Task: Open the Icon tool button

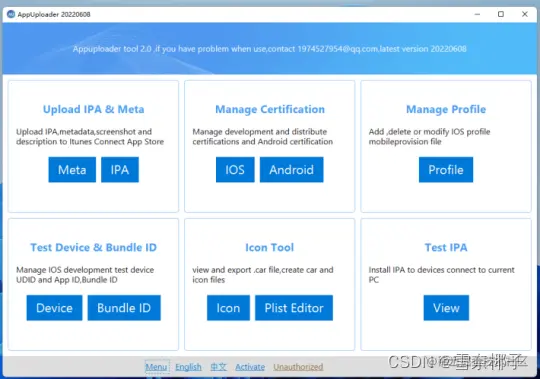Action: (x=228, y=308)
